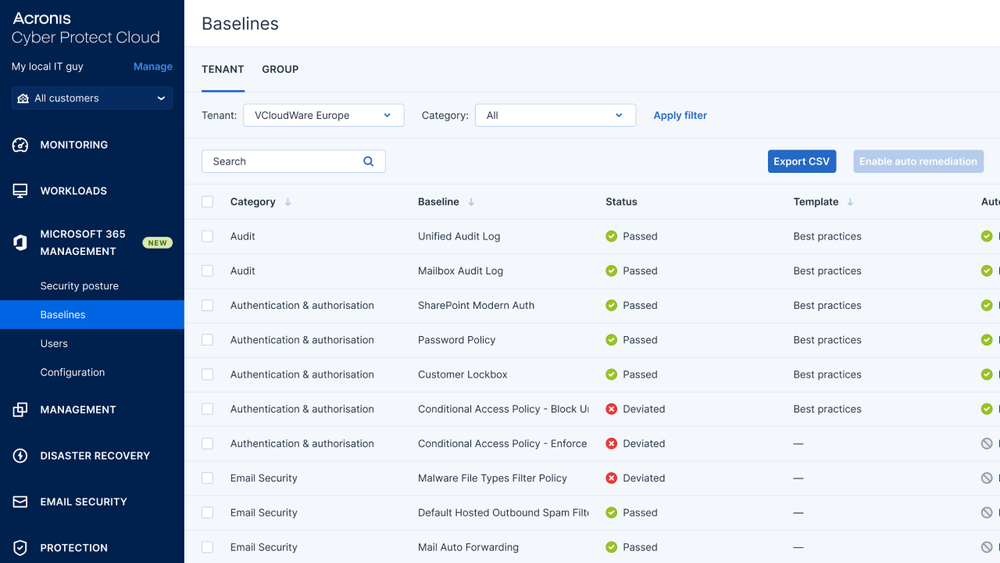Open Configuration submenu item
The height and width of the screenshot is (563, 1000).
point(72,372)
